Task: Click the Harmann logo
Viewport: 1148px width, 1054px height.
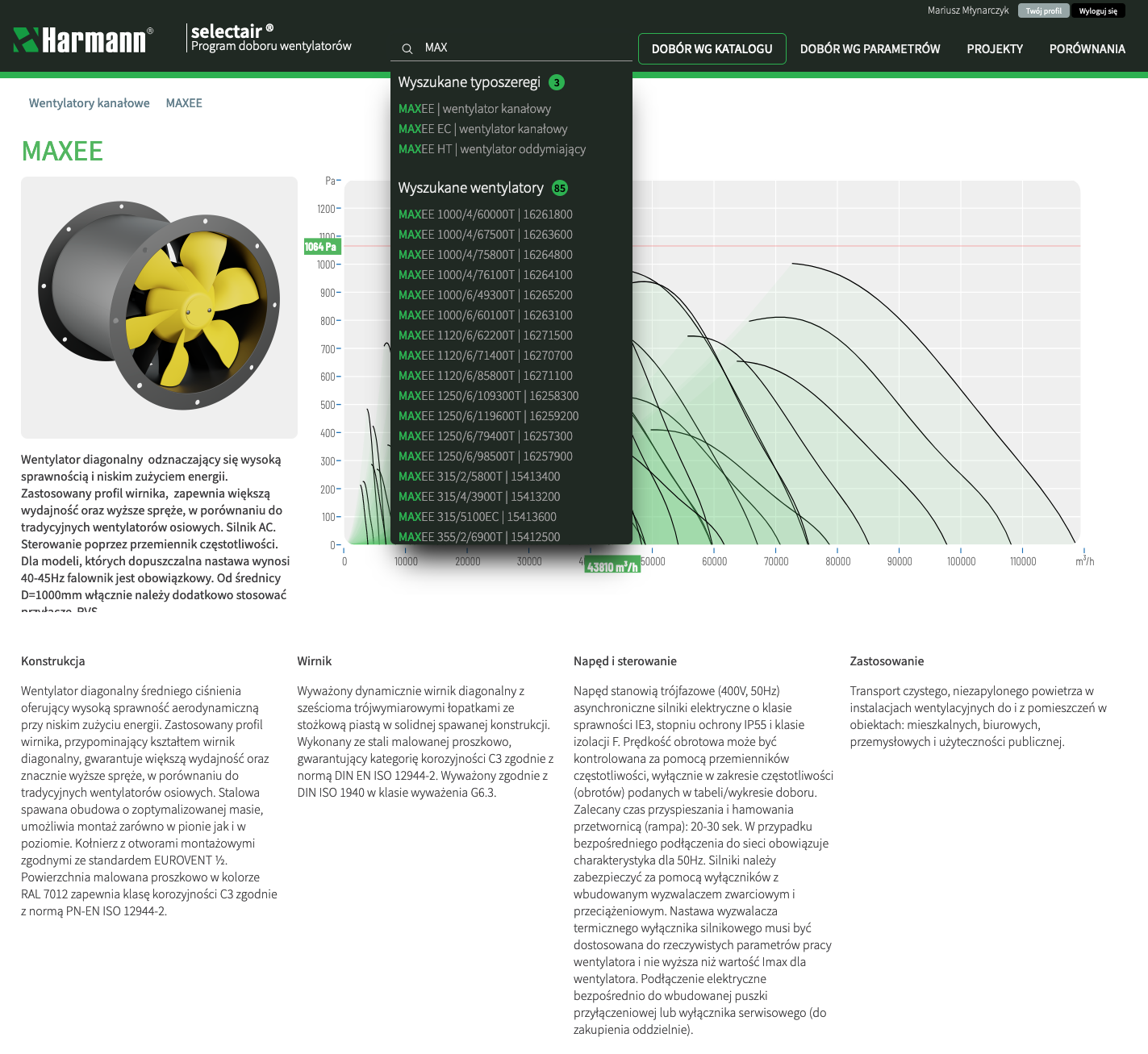Action: (x=83, y=40)
